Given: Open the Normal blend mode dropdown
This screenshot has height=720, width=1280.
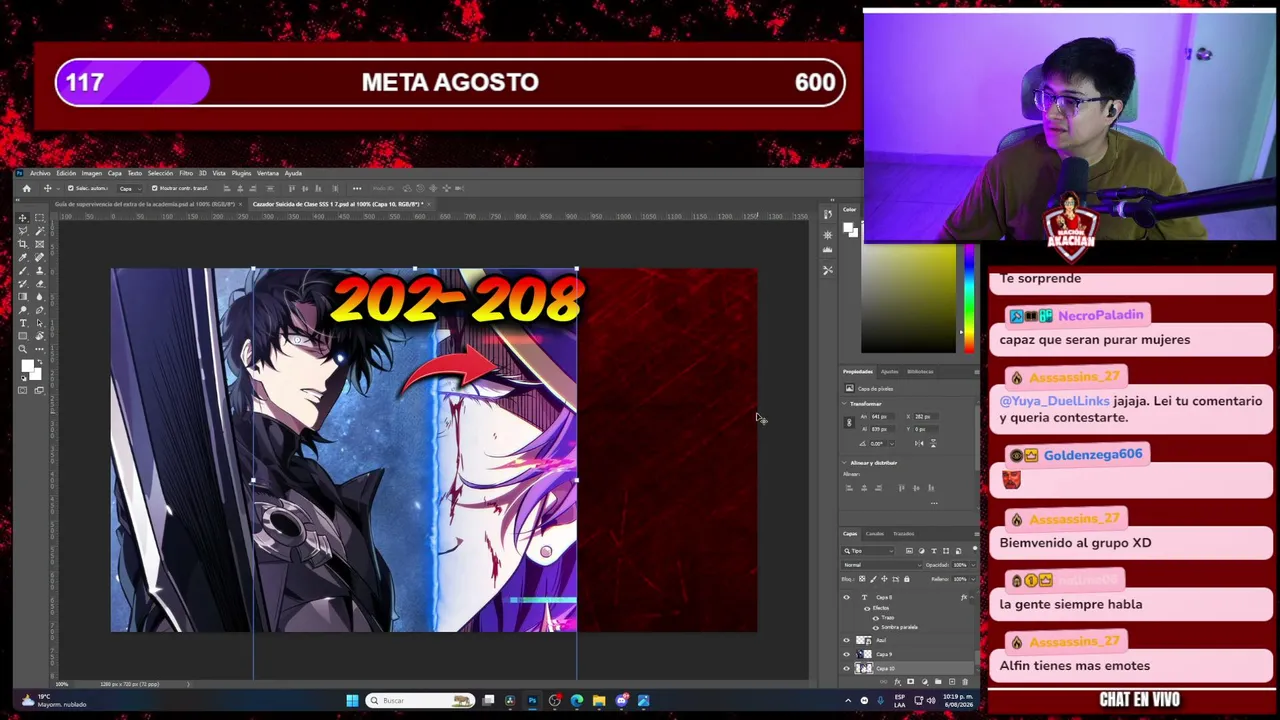Looking at the screenshot, I should pyautogui.click(x=880, y=565).
